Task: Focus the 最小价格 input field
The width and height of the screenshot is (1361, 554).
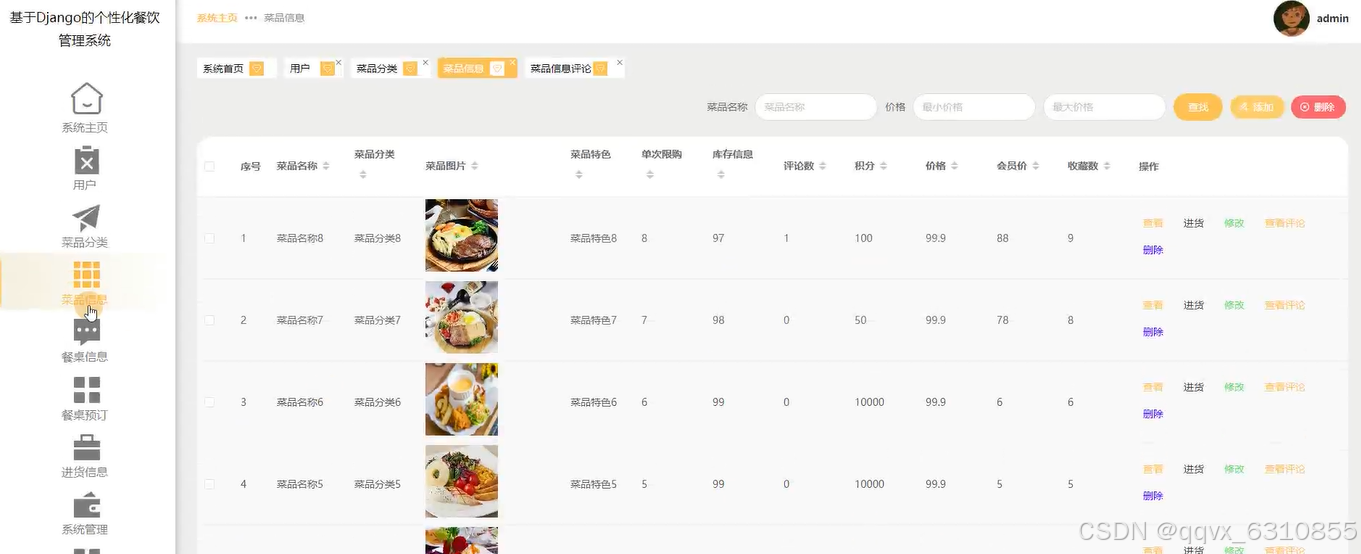Action: coord(974,107)
